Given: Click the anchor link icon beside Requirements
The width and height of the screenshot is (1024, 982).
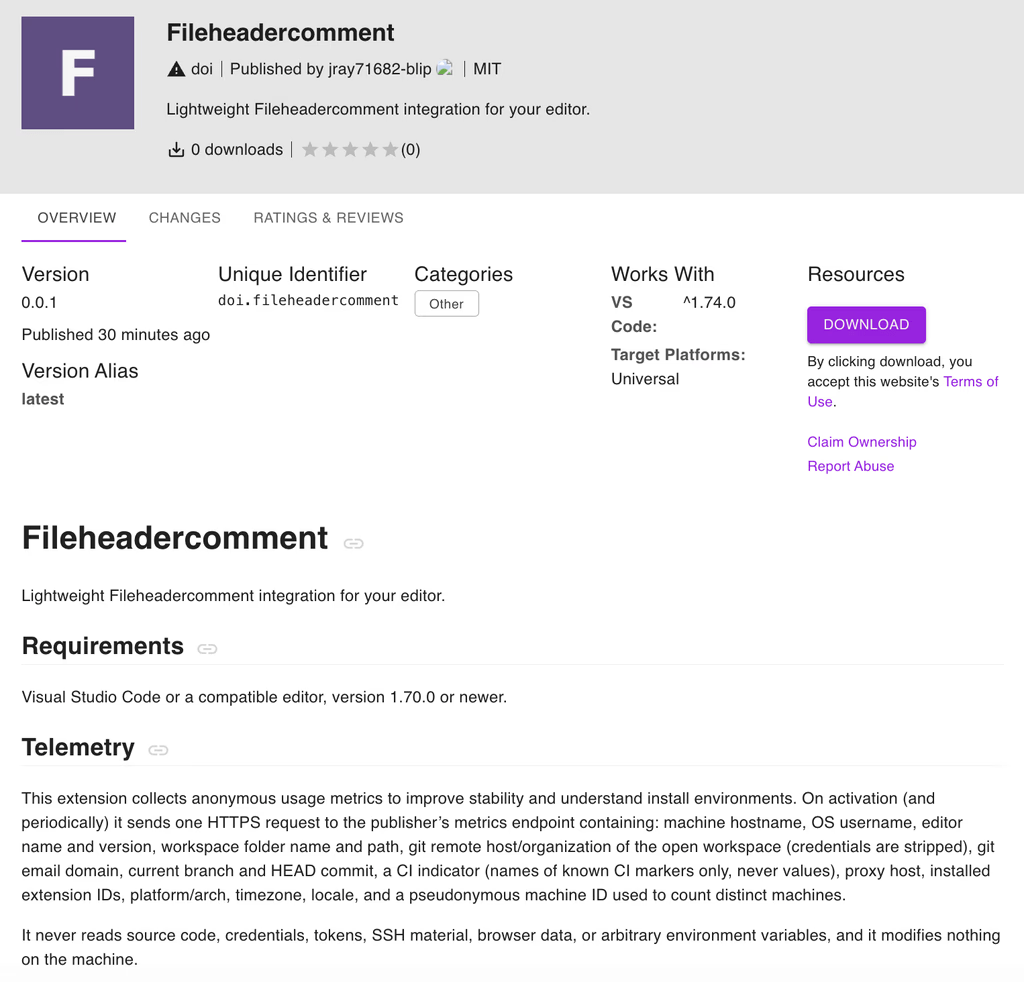Looking at the screenshot, I should (x=208, y=648).
